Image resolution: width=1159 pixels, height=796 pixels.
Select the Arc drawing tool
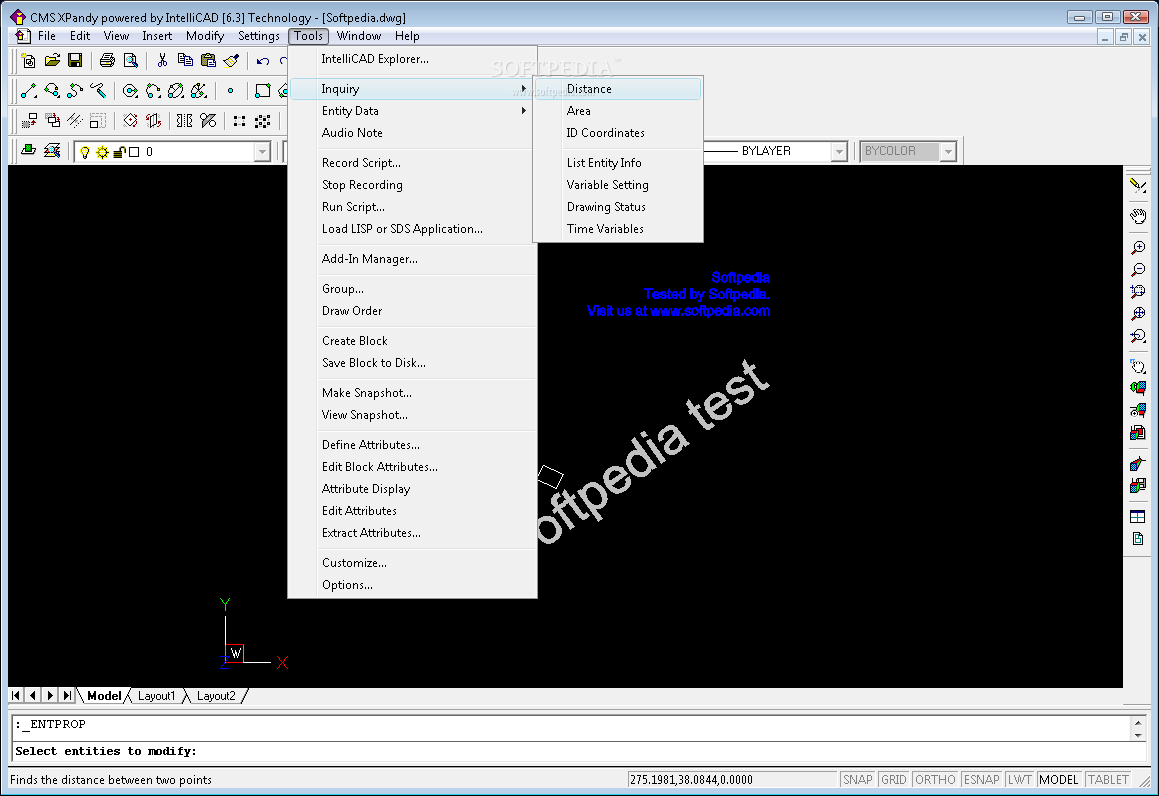153,91
